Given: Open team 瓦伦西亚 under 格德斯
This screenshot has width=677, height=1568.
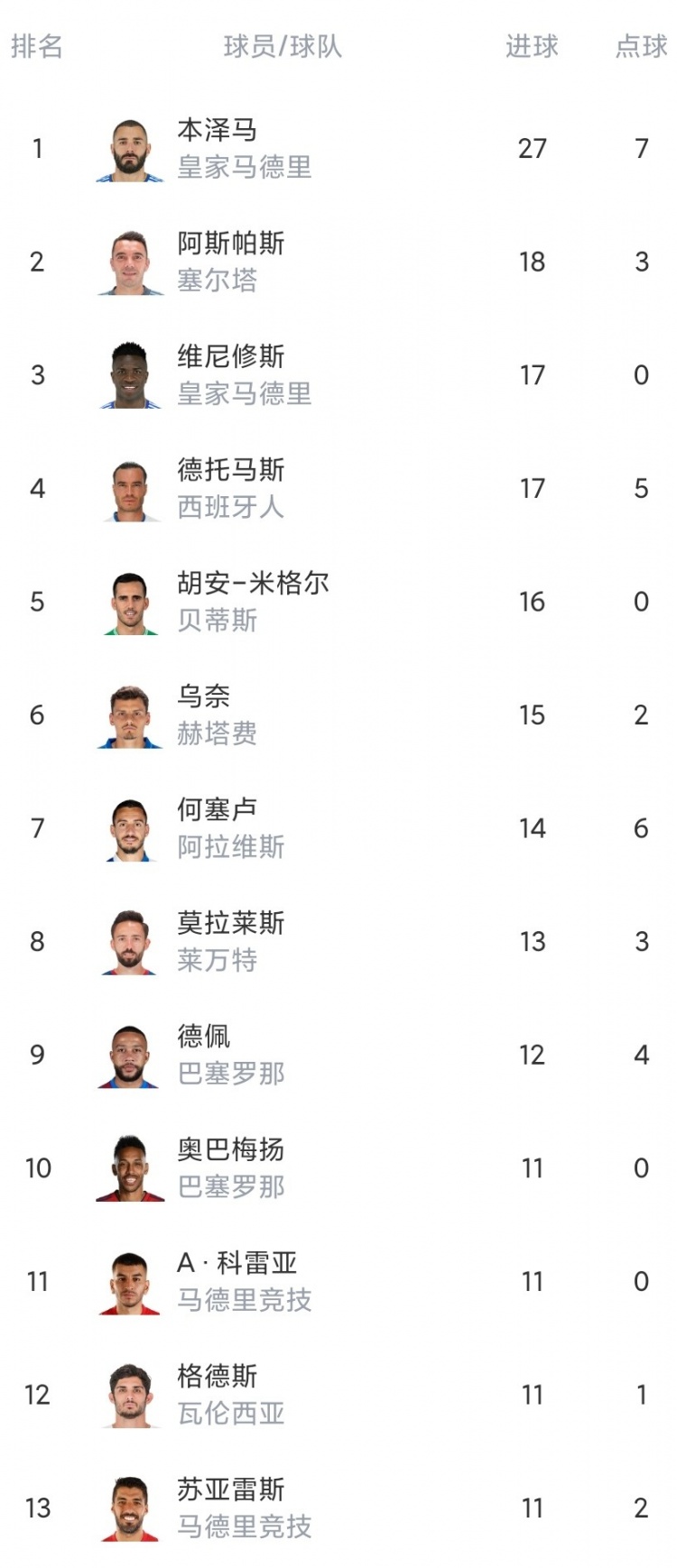Looking at the screenshot, I should point(231,1413).
